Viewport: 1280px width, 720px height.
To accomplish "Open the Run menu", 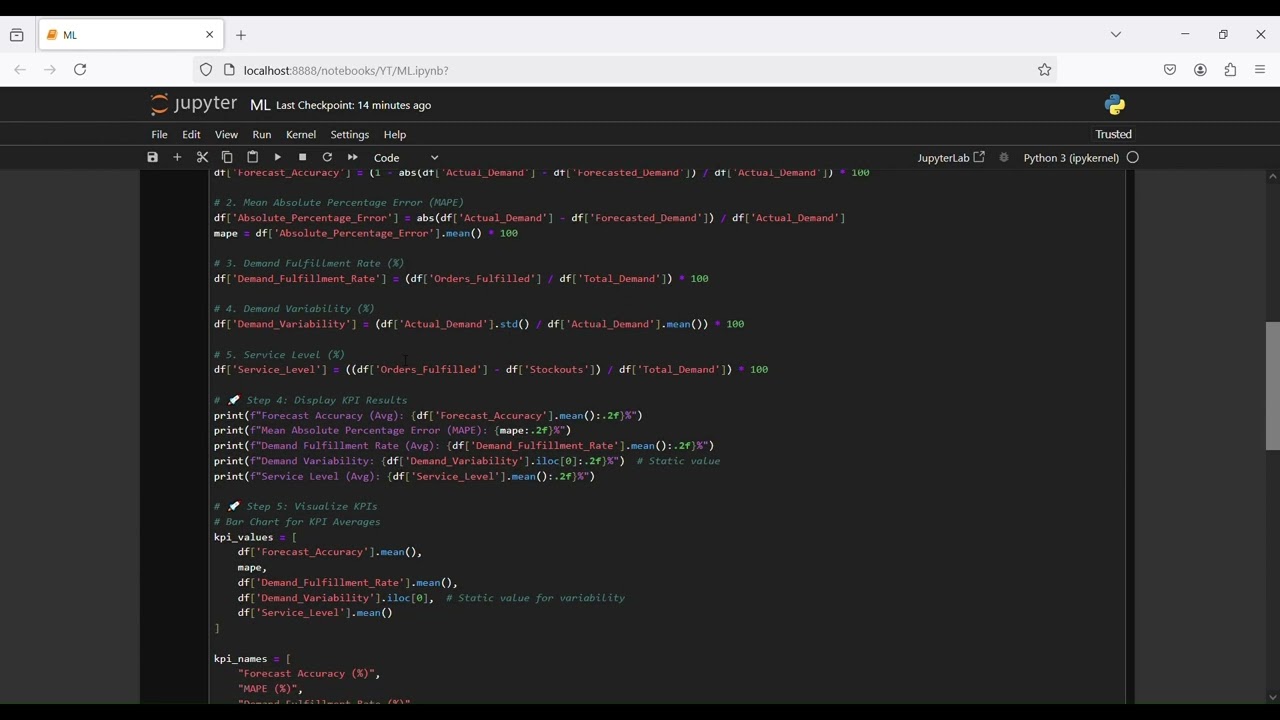I will [x=262, y=135].
